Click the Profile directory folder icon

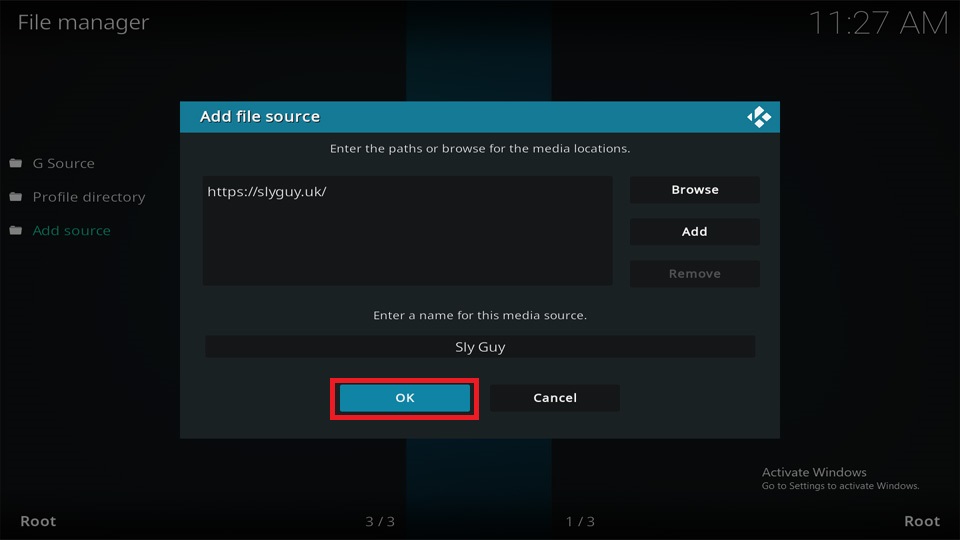click(x=16, y=197)
